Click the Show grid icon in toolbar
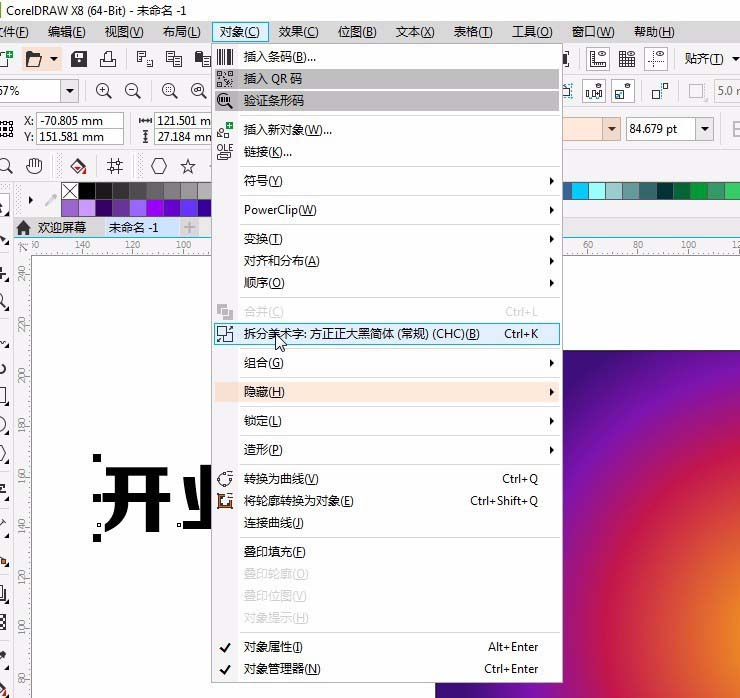Screen dimensions: 740x698 click(627, 59)
